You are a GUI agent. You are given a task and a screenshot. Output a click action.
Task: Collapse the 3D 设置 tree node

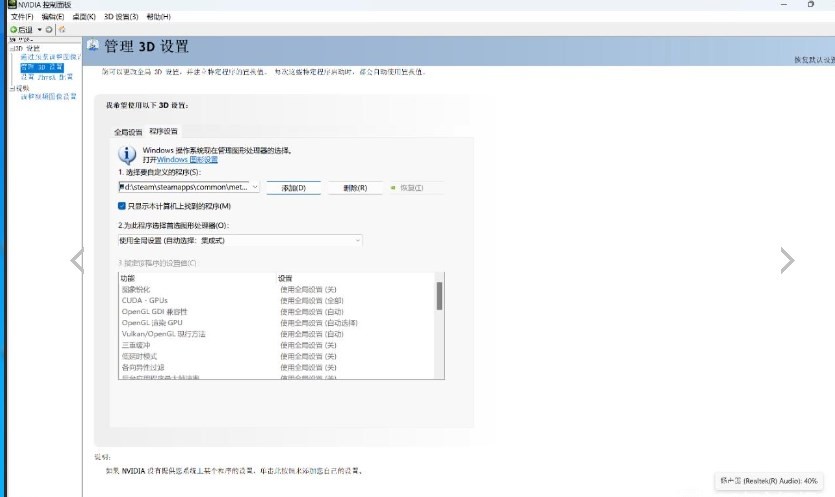click(x=12, y=48)
